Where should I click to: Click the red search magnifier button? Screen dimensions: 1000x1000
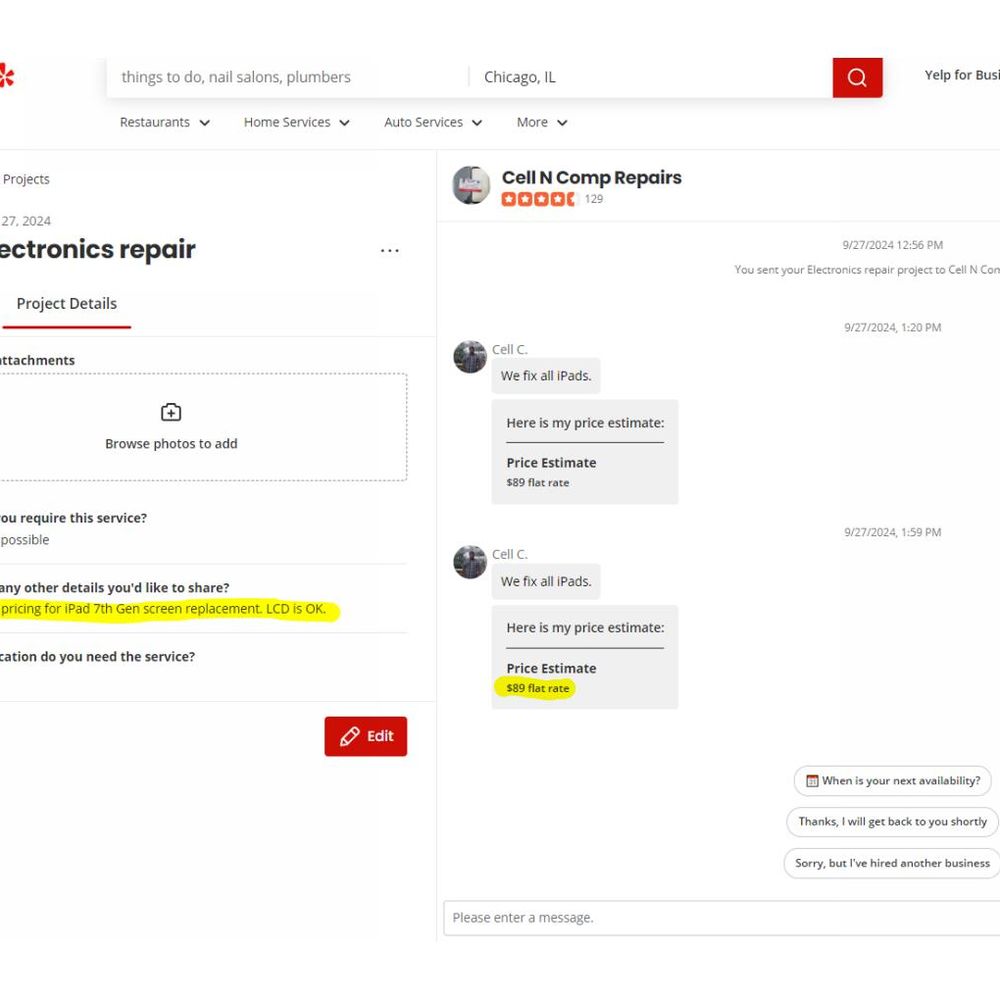[x=857, y=77]
